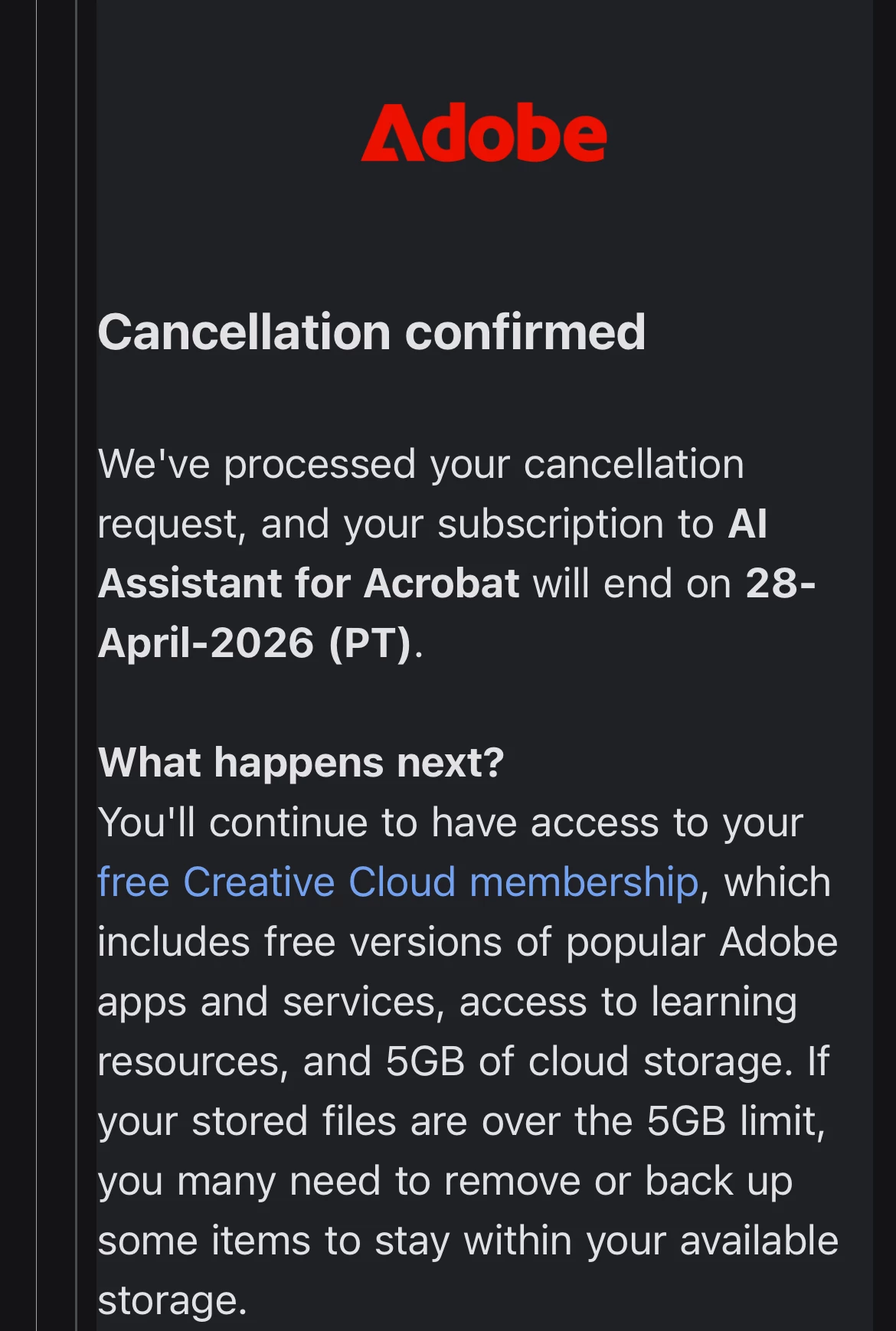Open the free Creative Cloud membership link
The image size is (896, 1331).
[398, 882]
